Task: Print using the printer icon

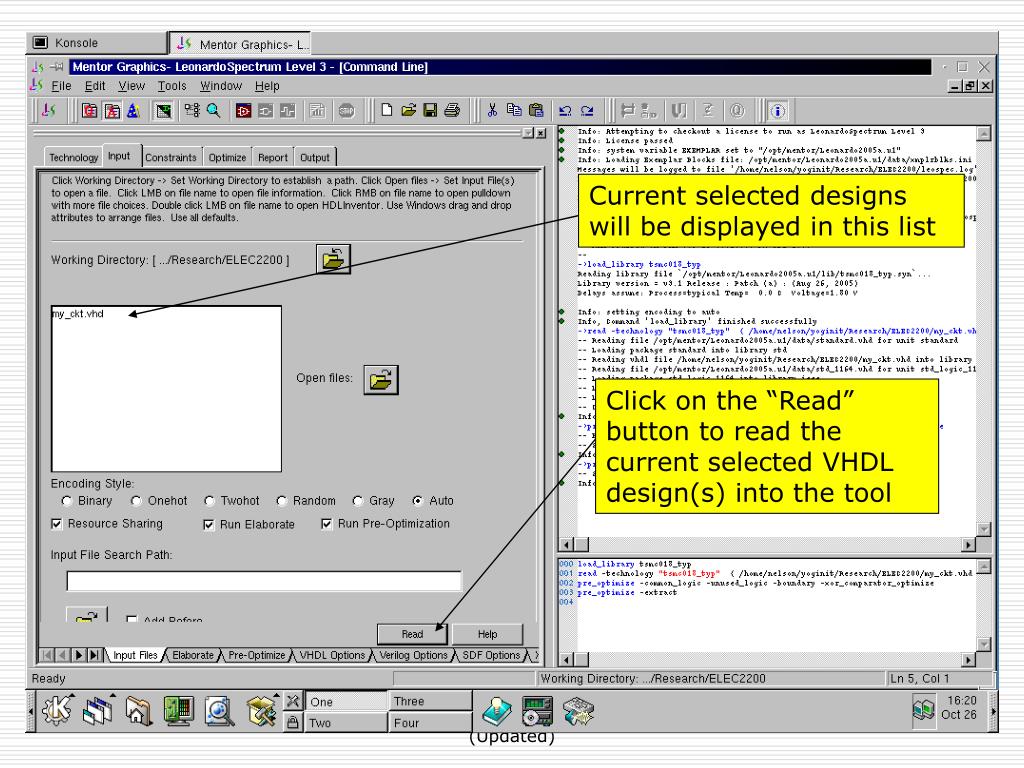Action: pyautogui.click(x=452, y=110)
